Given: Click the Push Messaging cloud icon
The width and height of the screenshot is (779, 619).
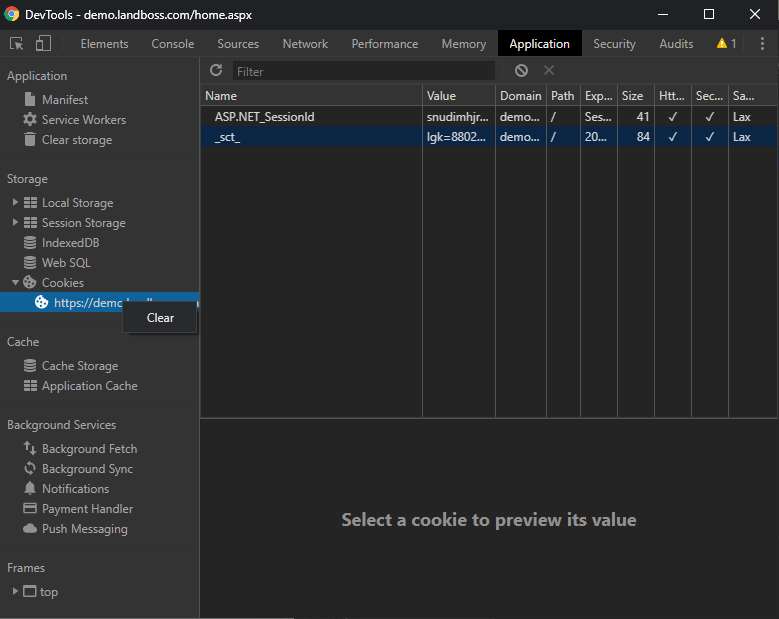Looking at the screenshot, I should (x=30, y=529).
